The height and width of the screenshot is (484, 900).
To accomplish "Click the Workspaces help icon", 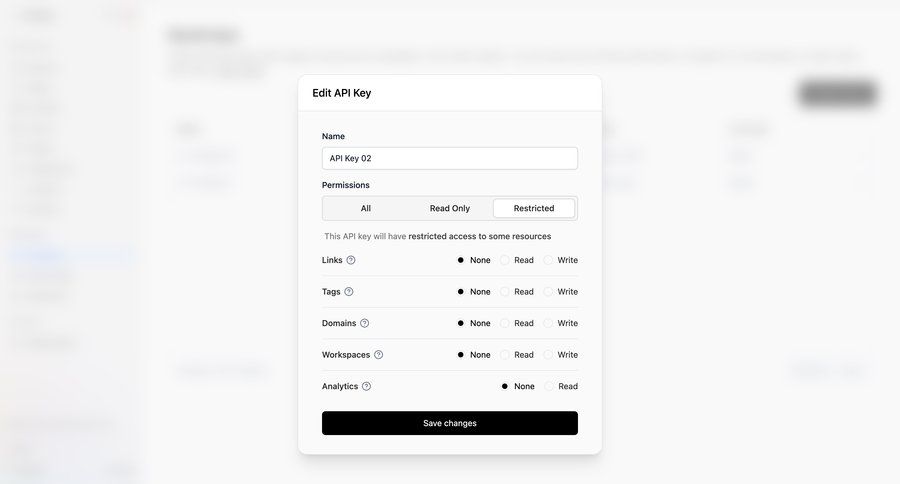I will [x=379, y=355].
